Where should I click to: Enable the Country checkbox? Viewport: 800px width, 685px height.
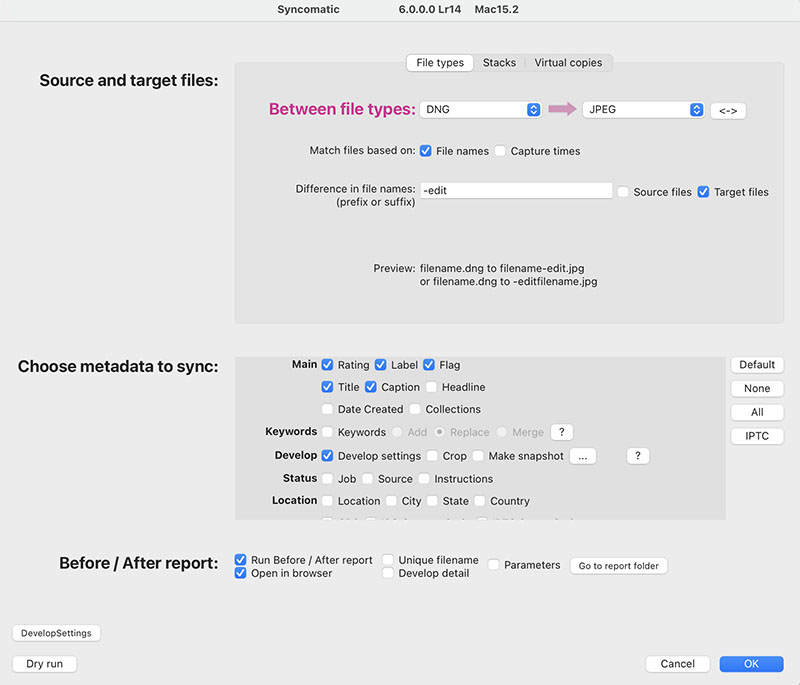[480, 501]
